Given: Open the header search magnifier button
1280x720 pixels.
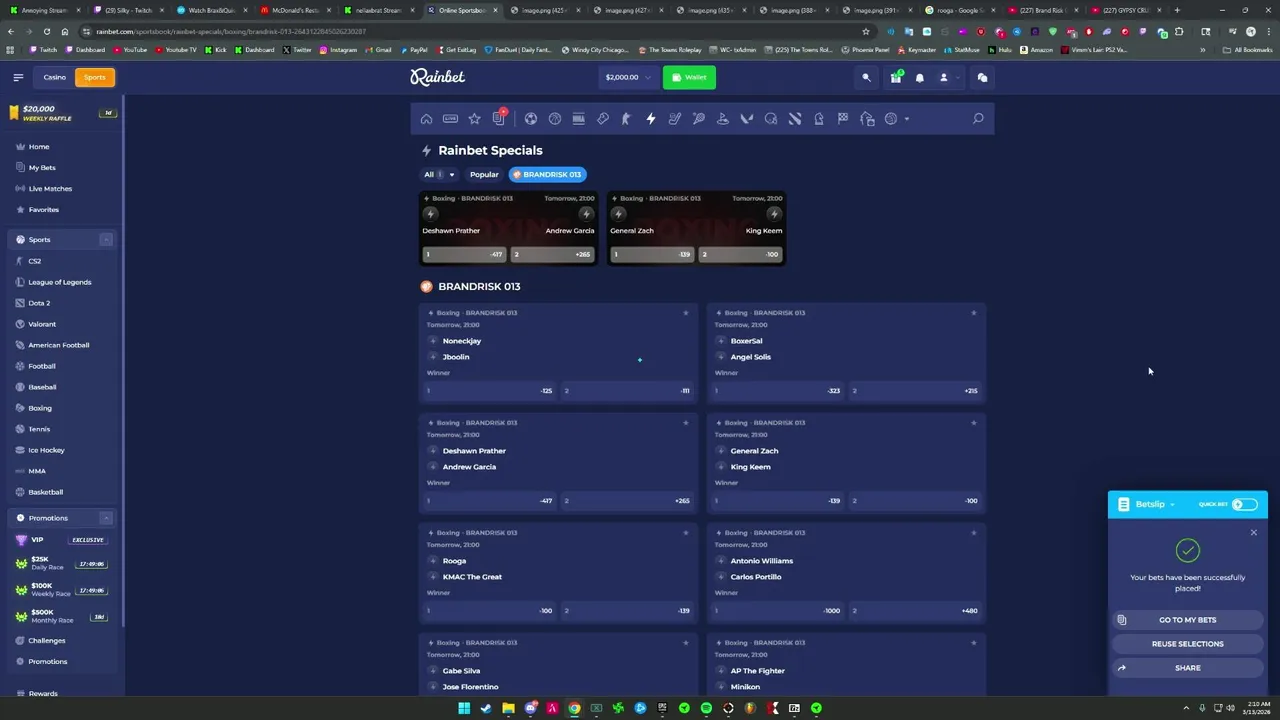Looking at the screenshot, I should (867, 77).
